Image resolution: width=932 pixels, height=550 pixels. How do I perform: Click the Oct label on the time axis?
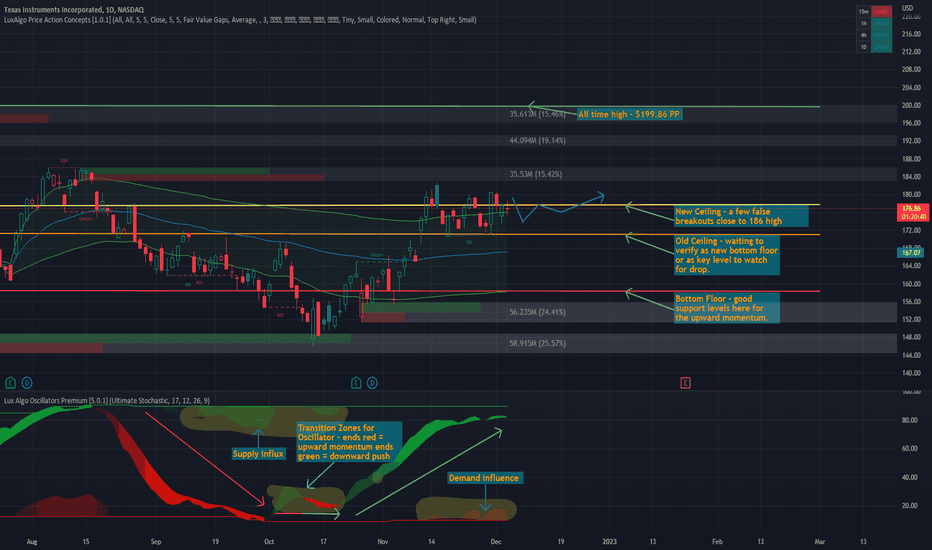[269, 542]
